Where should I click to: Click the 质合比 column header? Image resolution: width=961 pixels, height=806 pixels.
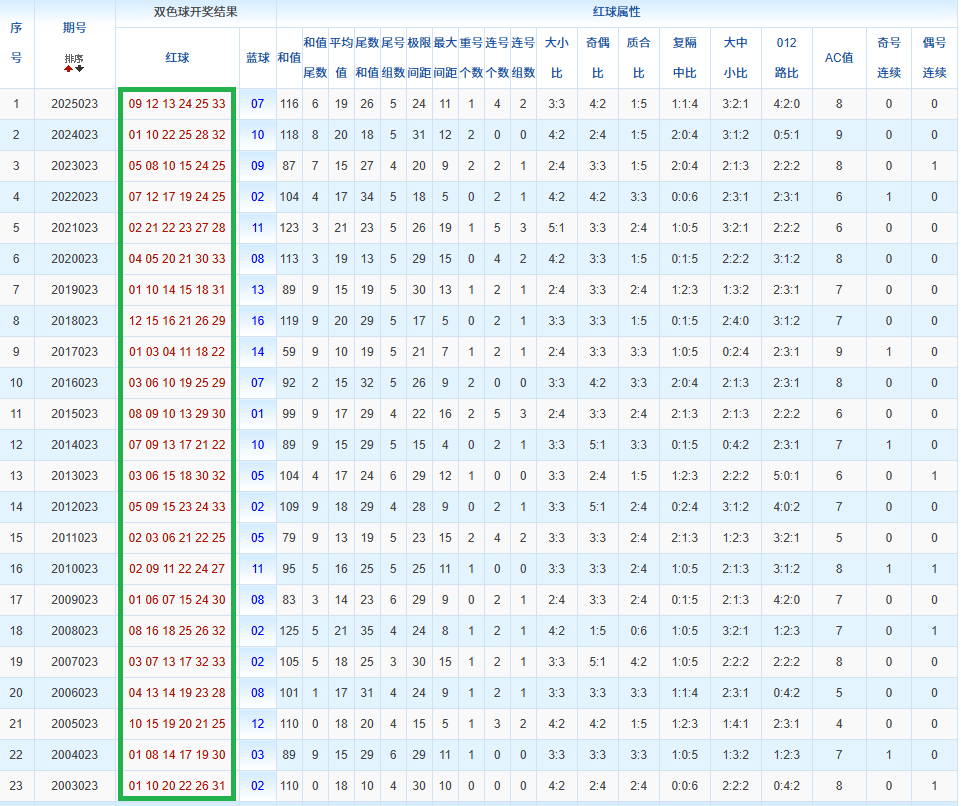coord(638,58)
